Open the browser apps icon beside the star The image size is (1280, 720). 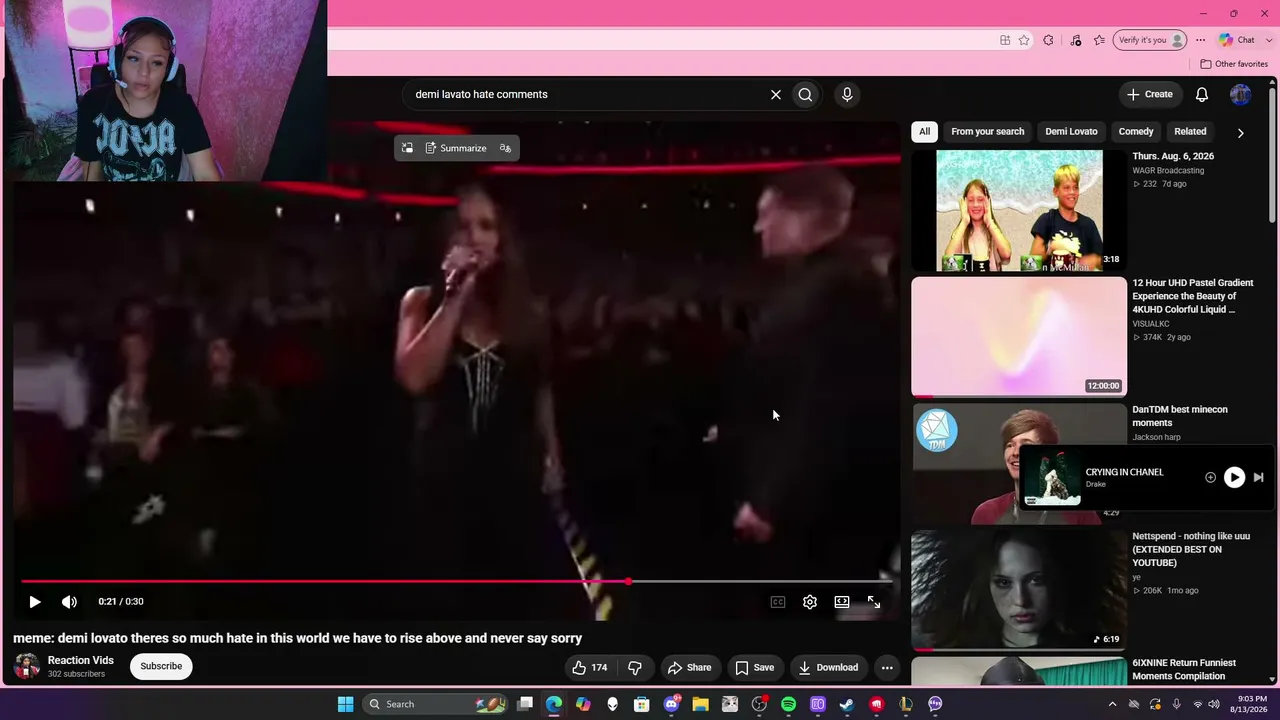(1005, 40)
